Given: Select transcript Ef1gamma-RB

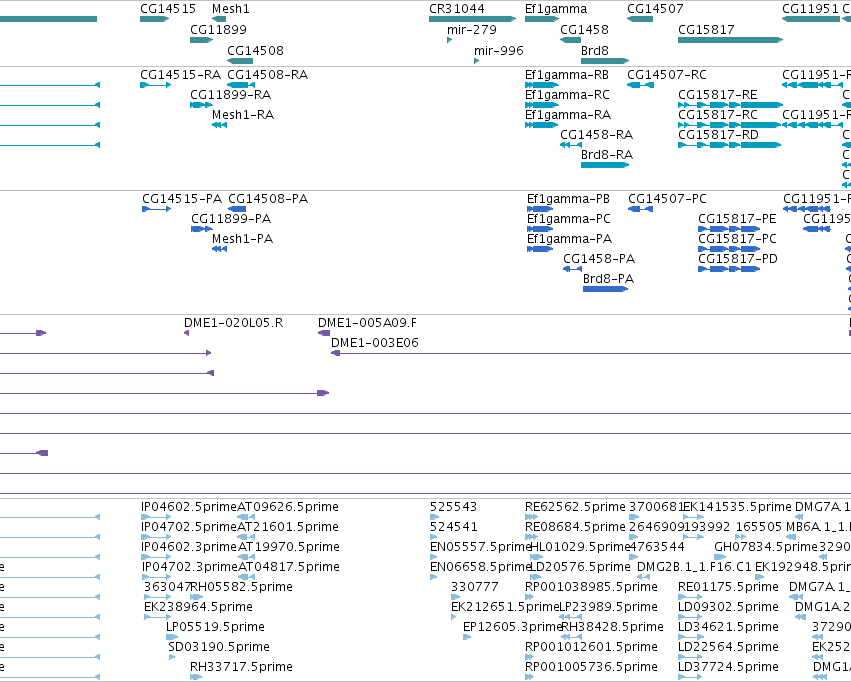Looking at the screenshot, I should (542, 85).
